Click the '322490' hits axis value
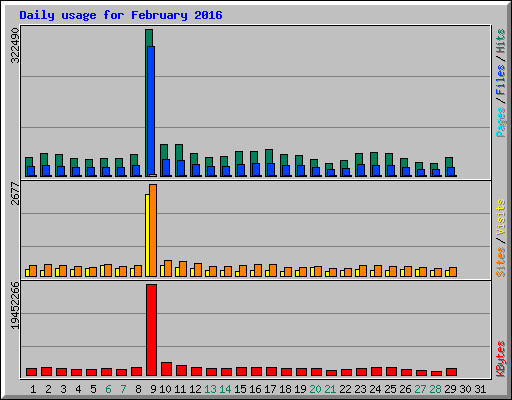This screenshot has width=512, height=400. click(15, 45)
